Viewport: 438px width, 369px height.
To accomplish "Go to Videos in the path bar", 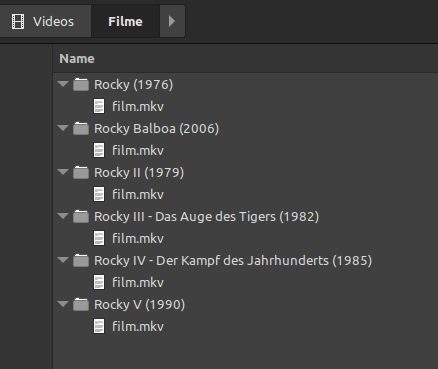I will coord(45,21).
